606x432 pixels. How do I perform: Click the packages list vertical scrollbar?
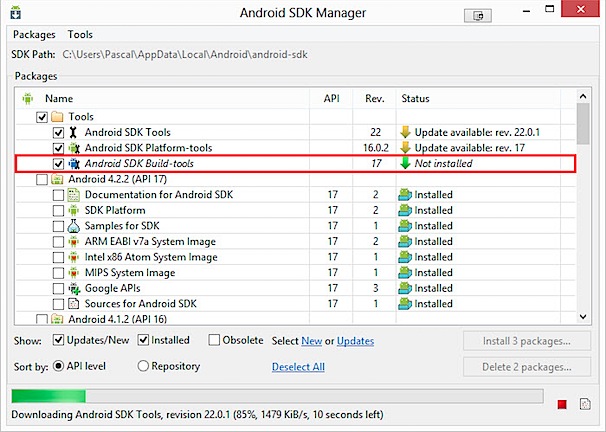coord(583,200)
